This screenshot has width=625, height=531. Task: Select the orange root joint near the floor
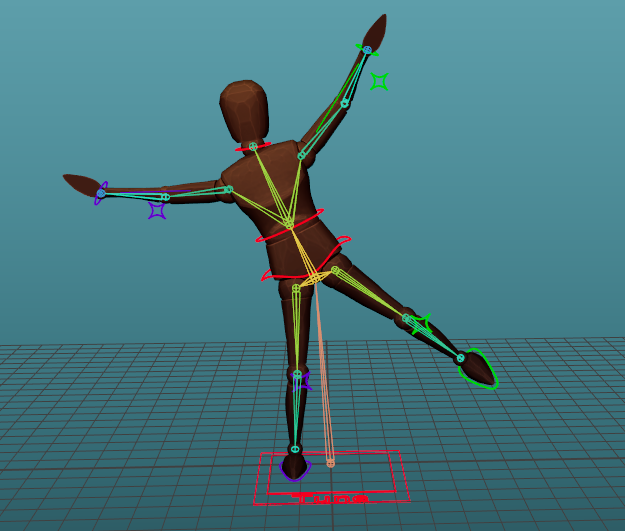[x=331, y=463]
